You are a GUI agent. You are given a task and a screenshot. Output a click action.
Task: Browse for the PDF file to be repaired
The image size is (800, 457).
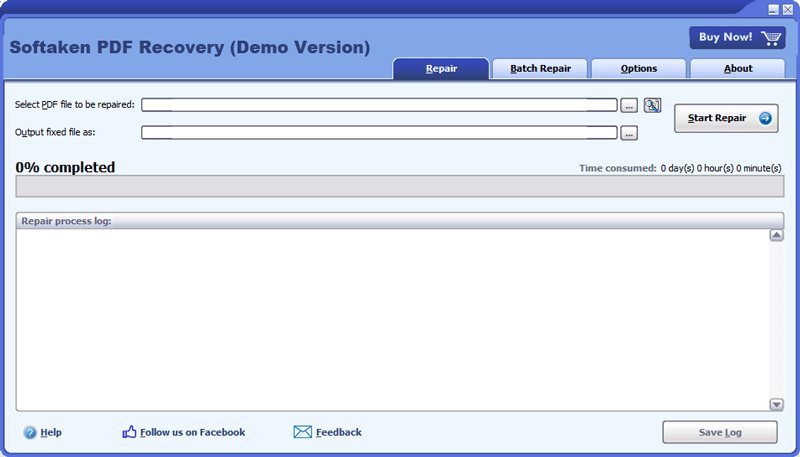point(629,106)
